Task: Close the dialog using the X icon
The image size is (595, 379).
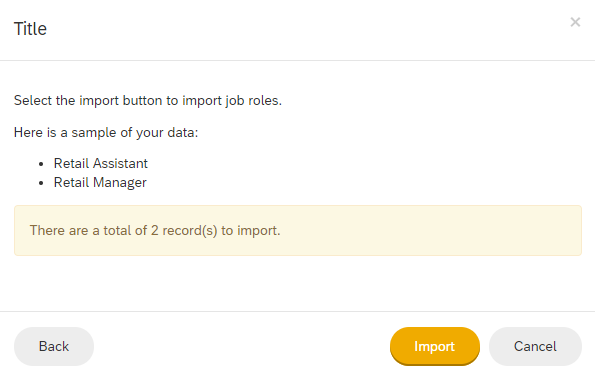Action: click(575, 22)
